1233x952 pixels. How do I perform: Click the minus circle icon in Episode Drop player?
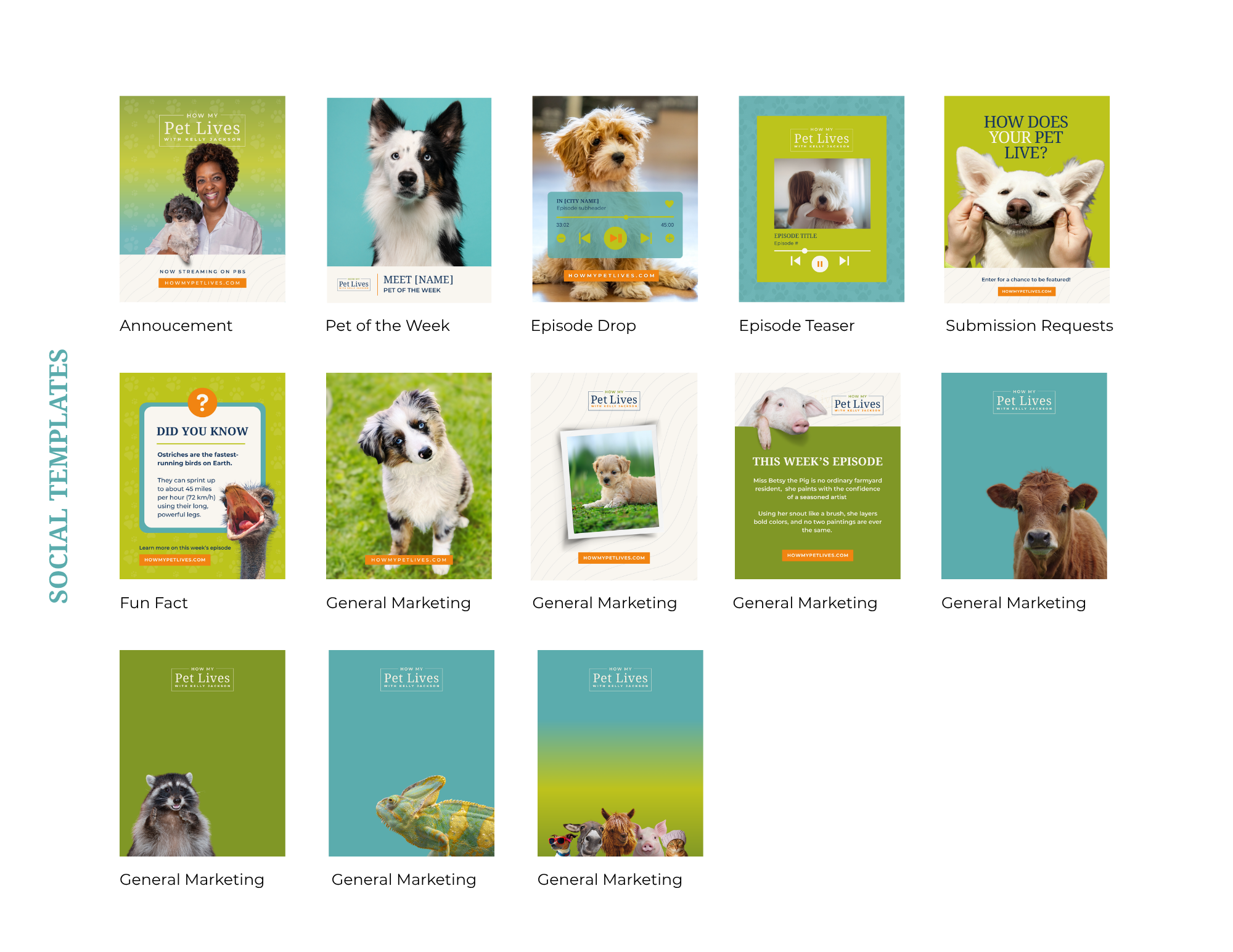point(561,238)
